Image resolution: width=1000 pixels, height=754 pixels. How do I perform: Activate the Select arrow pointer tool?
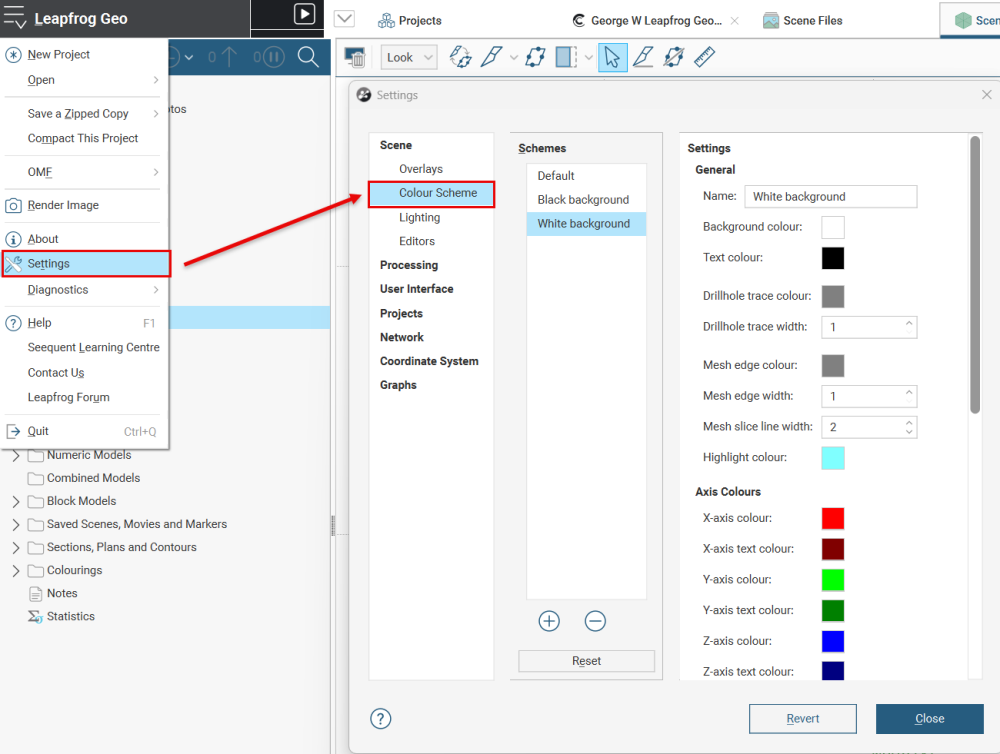612,57
